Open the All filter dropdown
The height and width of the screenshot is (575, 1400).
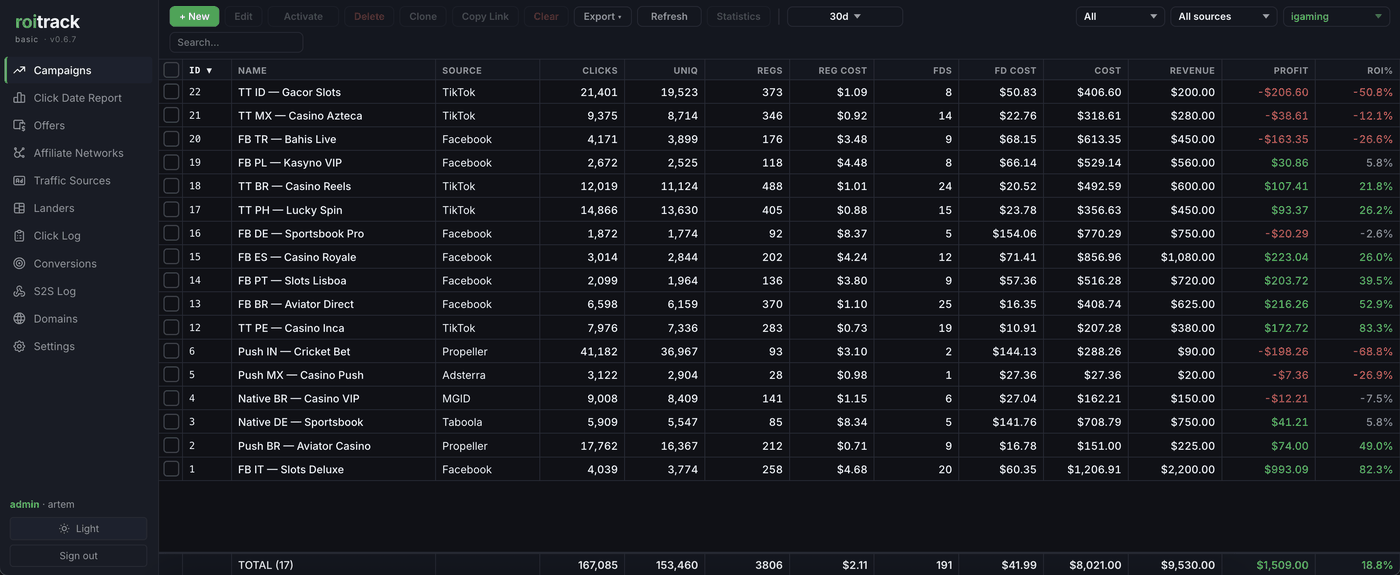pos(1120,16)
